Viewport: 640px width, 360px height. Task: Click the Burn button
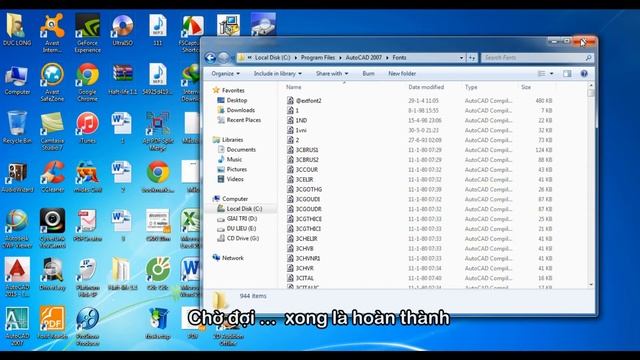(368, 73)
